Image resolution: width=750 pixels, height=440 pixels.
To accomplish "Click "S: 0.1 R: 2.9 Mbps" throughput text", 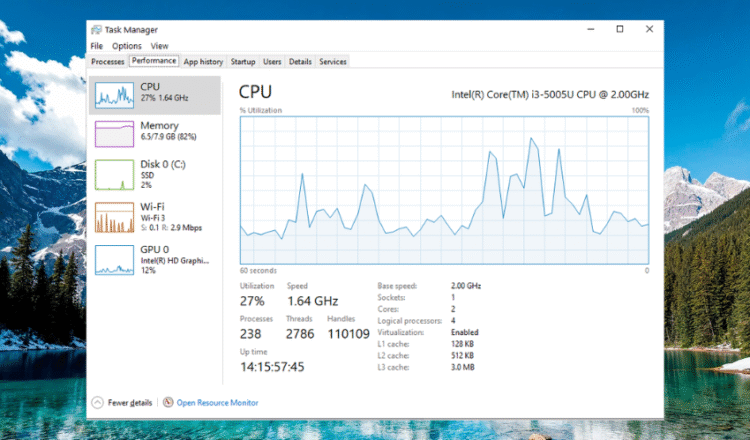I will click(x=171, y=228).
